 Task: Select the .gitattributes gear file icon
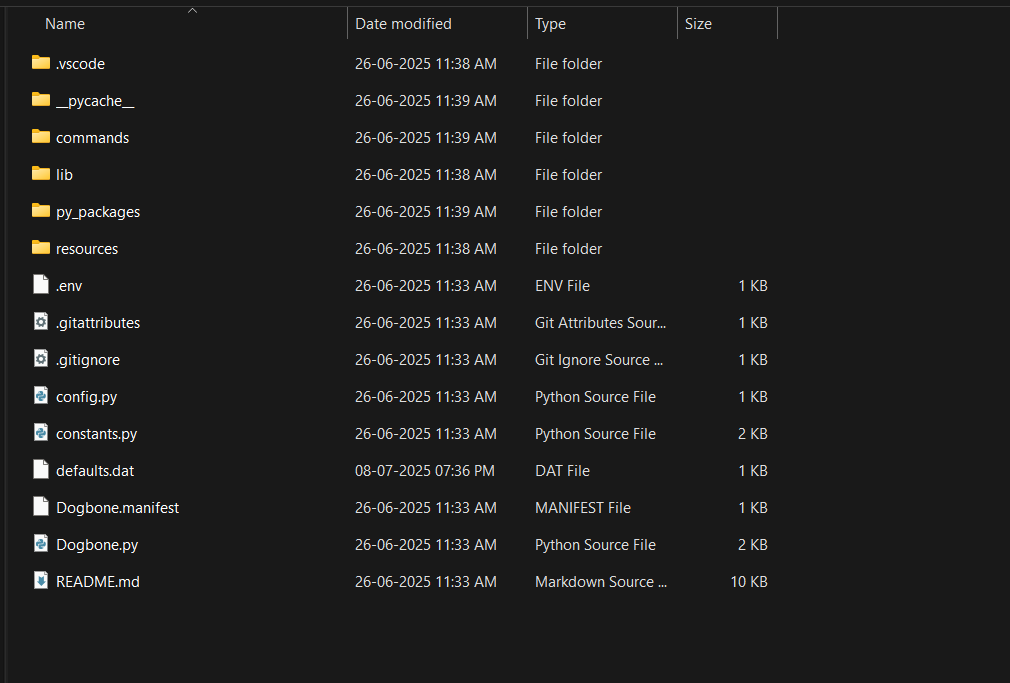click(41, 322)
